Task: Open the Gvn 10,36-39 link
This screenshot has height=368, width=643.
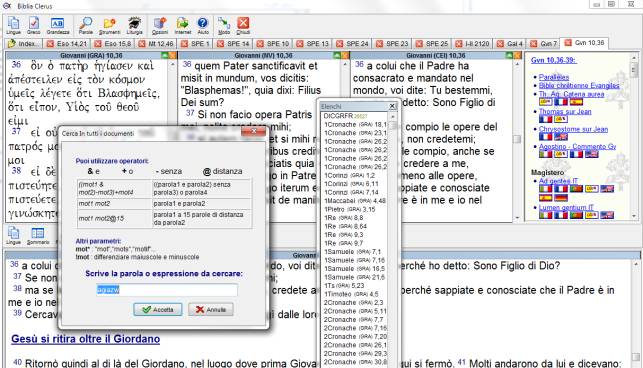Action: (554, 60)
